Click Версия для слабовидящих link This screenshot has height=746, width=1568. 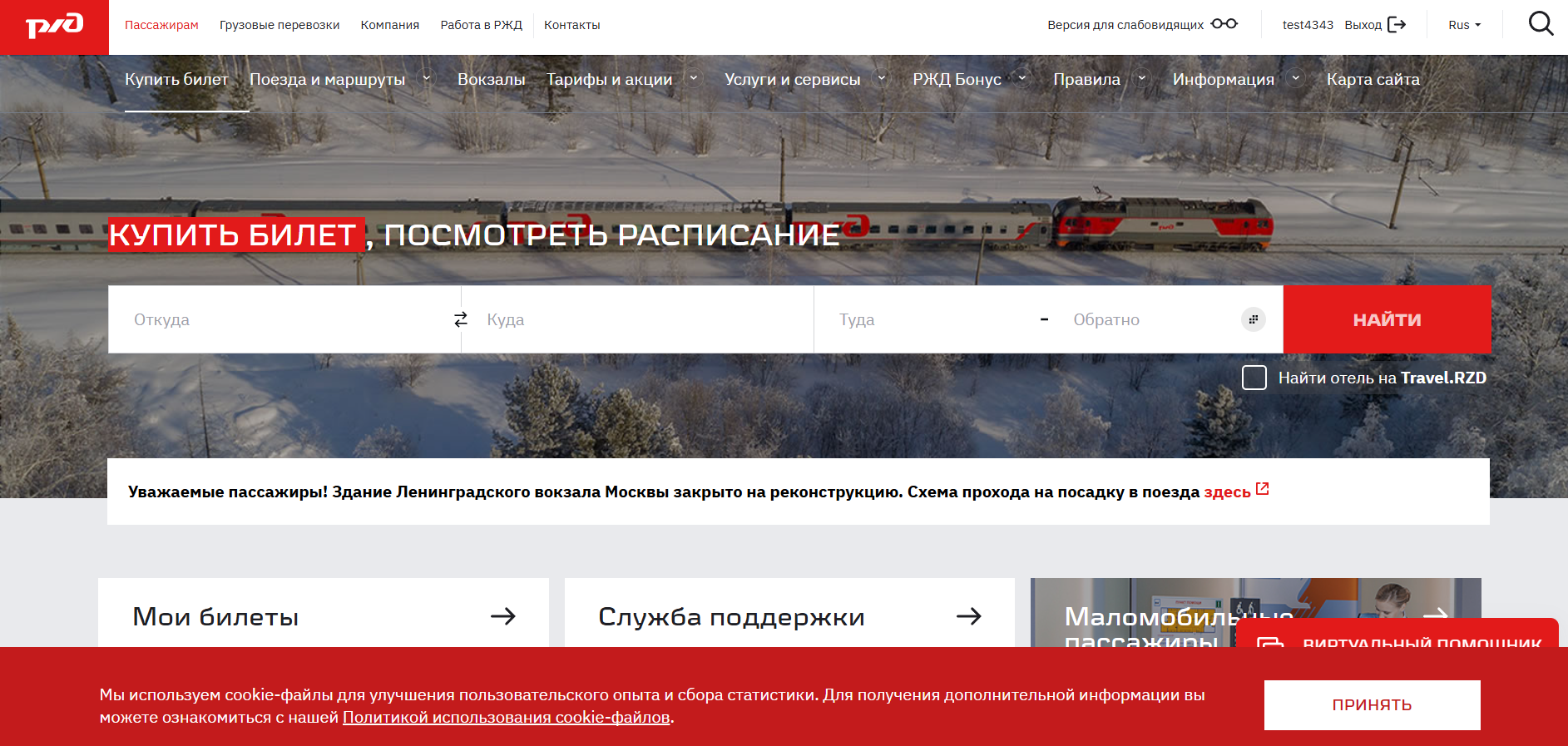pyautogui.click(x=1125, y=25)
